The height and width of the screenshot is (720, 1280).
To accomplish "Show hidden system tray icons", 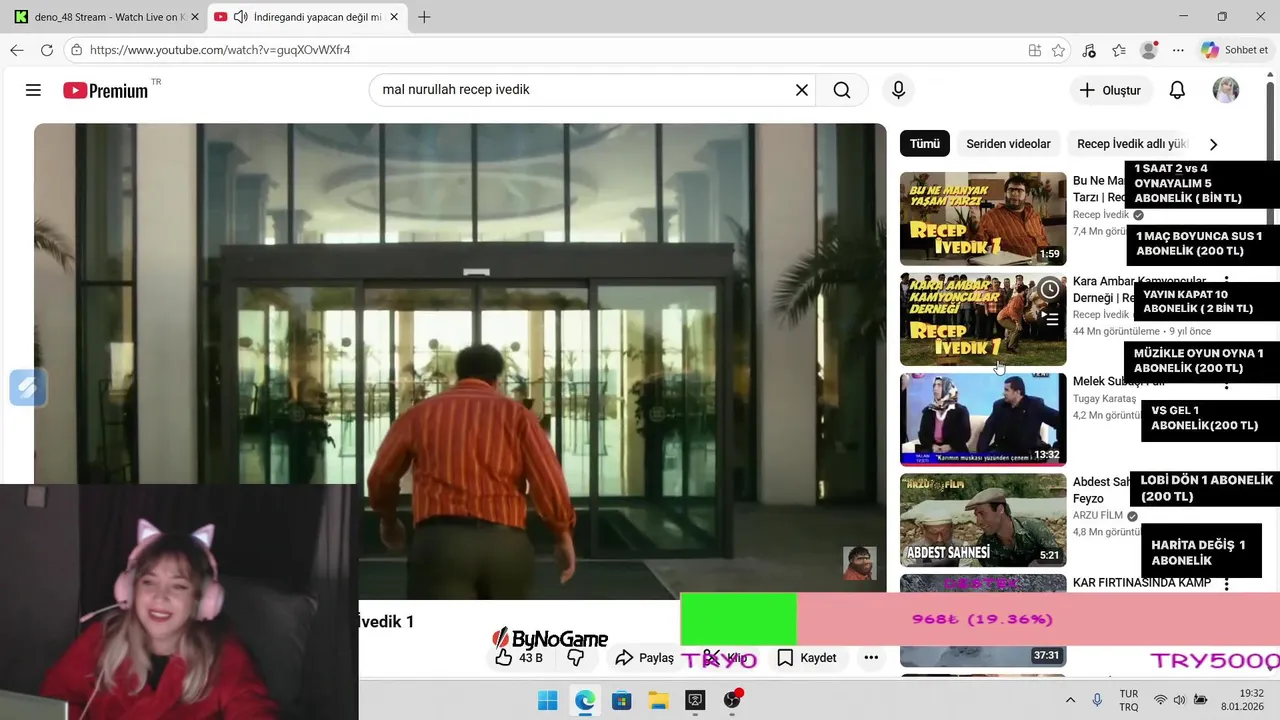I will (x=1070, y=700).
